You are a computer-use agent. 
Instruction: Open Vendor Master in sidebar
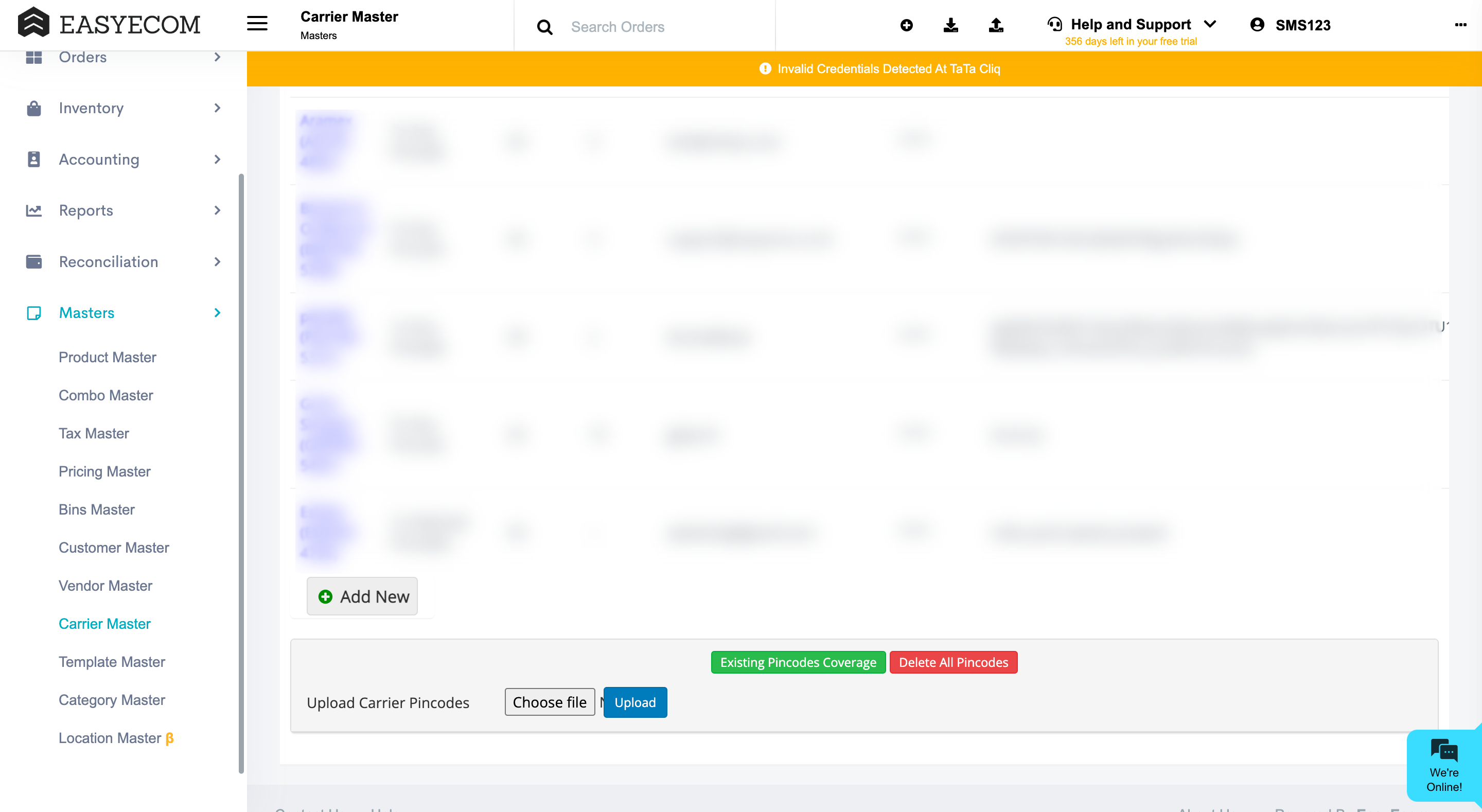pyautogui.click(x=105, y=585)
